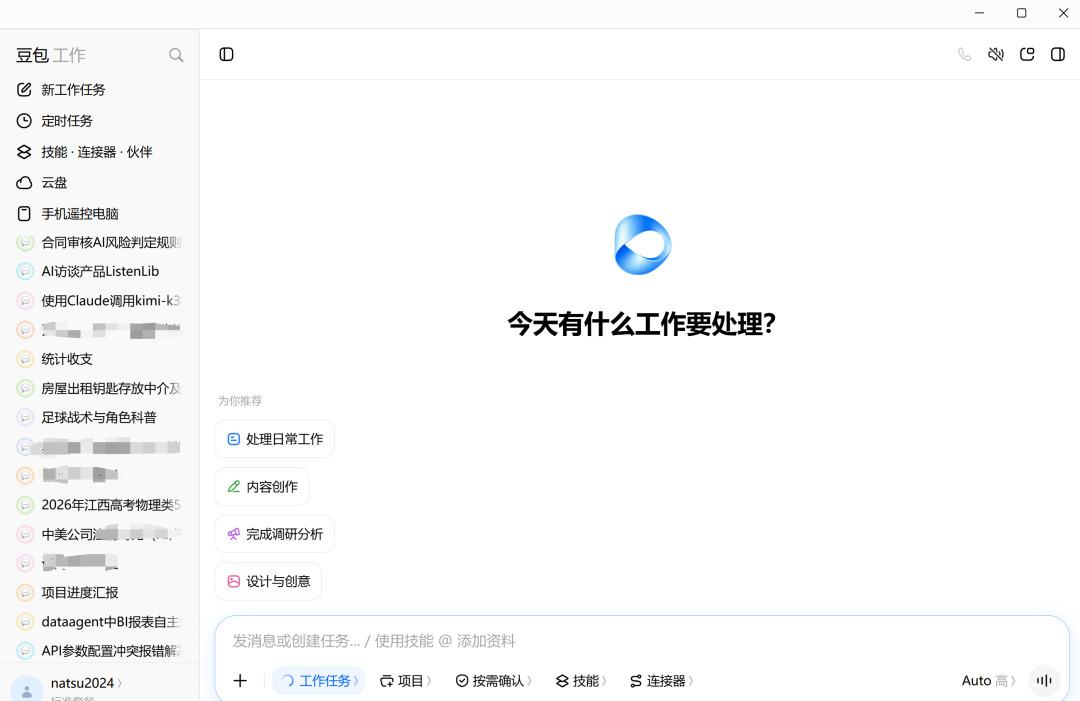Toggle the right side panel icon
This screenshot has width=1080, height=701.
click(x=1058, y=54)
